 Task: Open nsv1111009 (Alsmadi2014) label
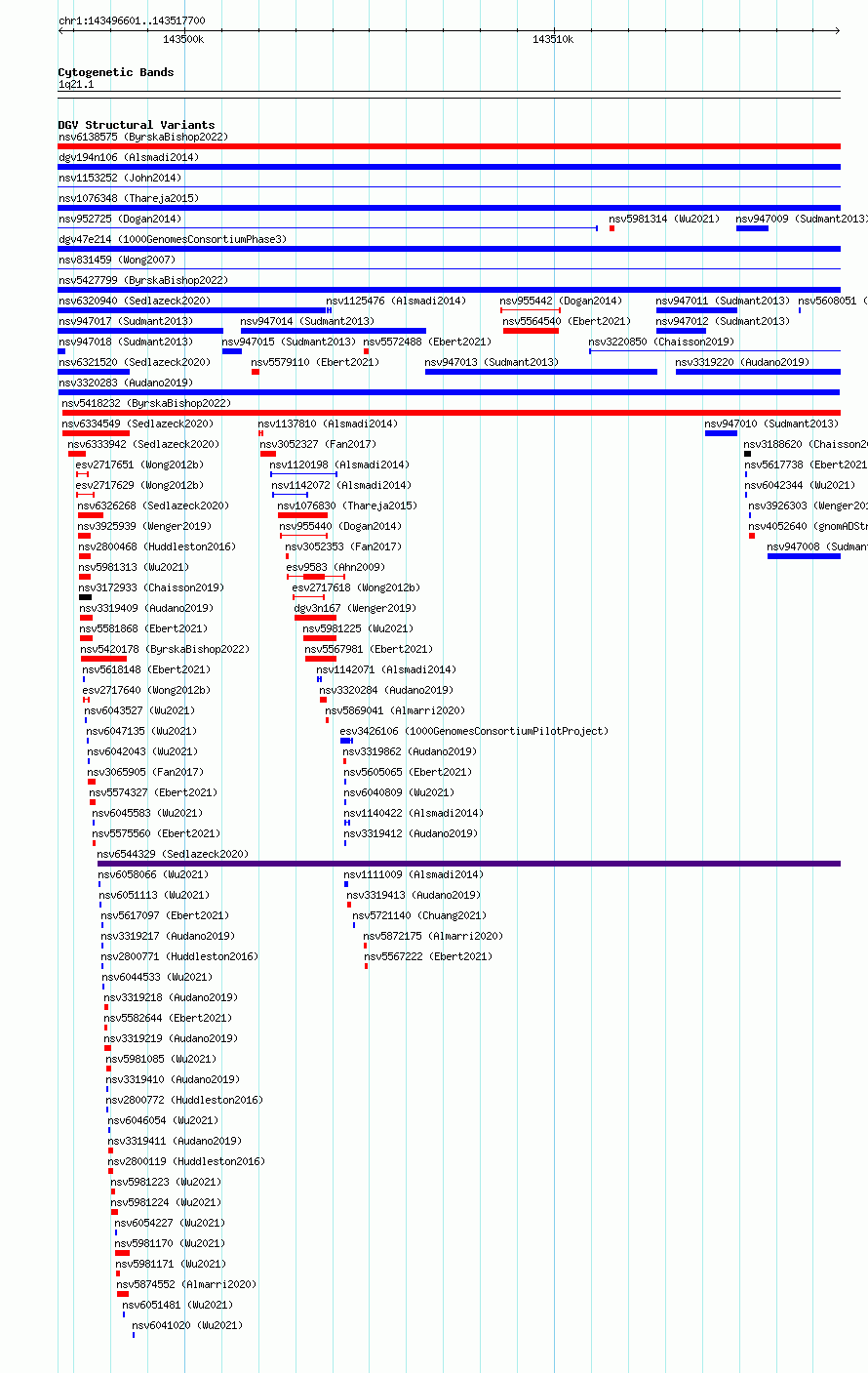pos(414,874)
